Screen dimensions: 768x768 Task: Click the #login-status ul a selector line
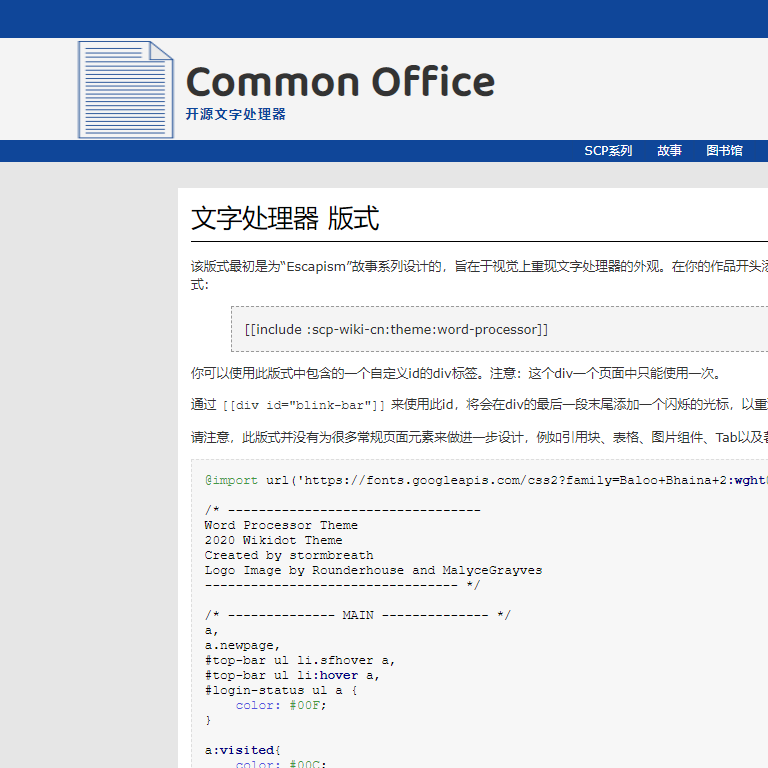(x=281, y=690)
